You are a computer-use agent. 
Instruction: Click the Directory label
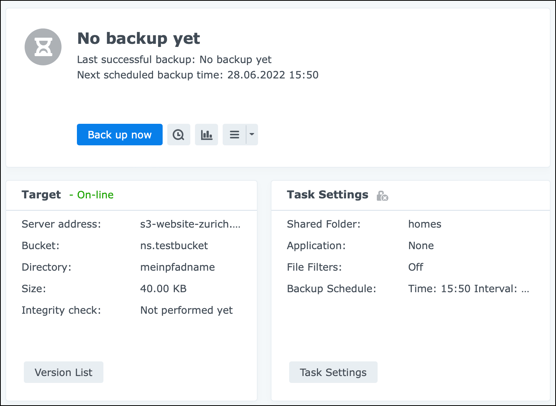coord(46,267)
